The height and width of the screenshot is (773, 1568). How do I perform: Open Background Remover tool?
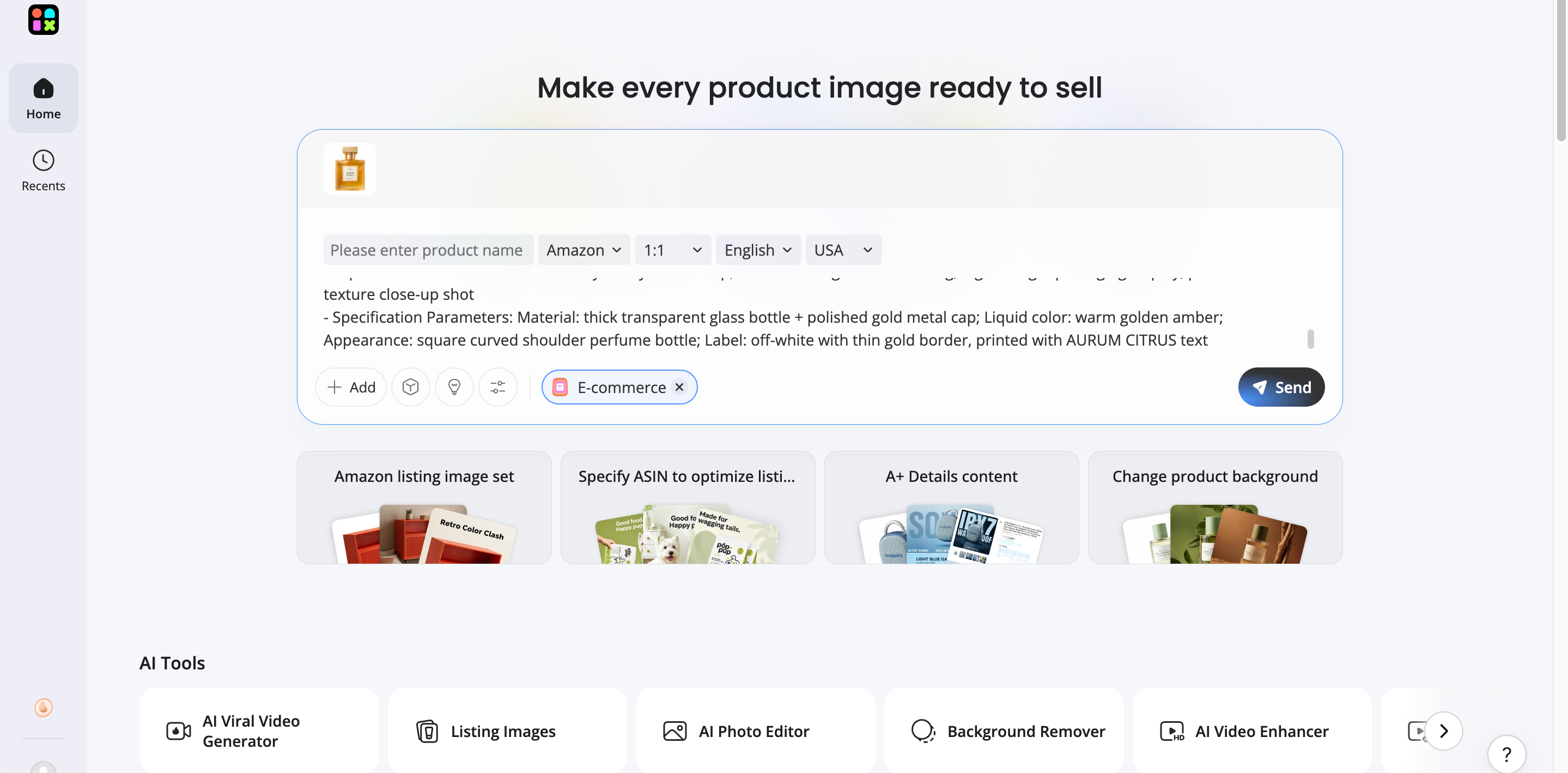point(1004,730)
